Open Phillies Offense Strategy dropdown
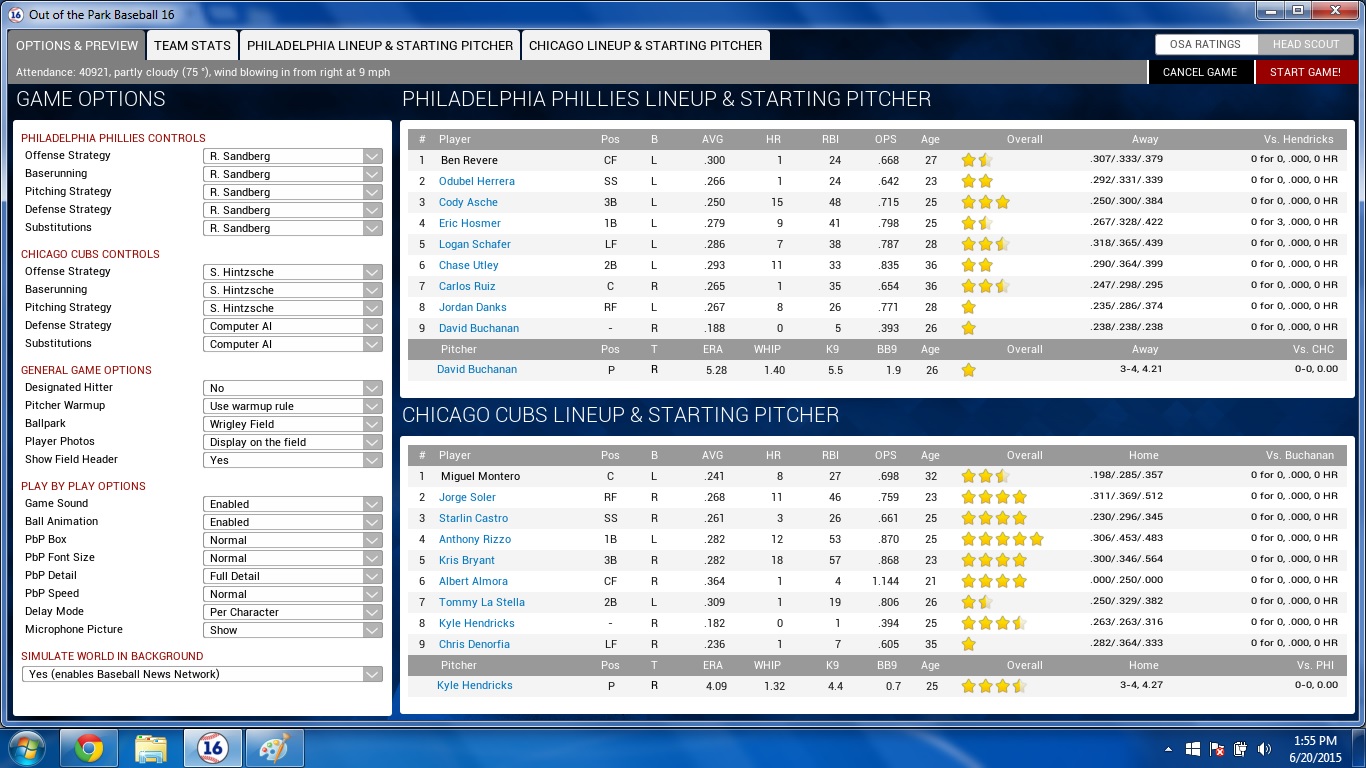 tap(293, 156)
